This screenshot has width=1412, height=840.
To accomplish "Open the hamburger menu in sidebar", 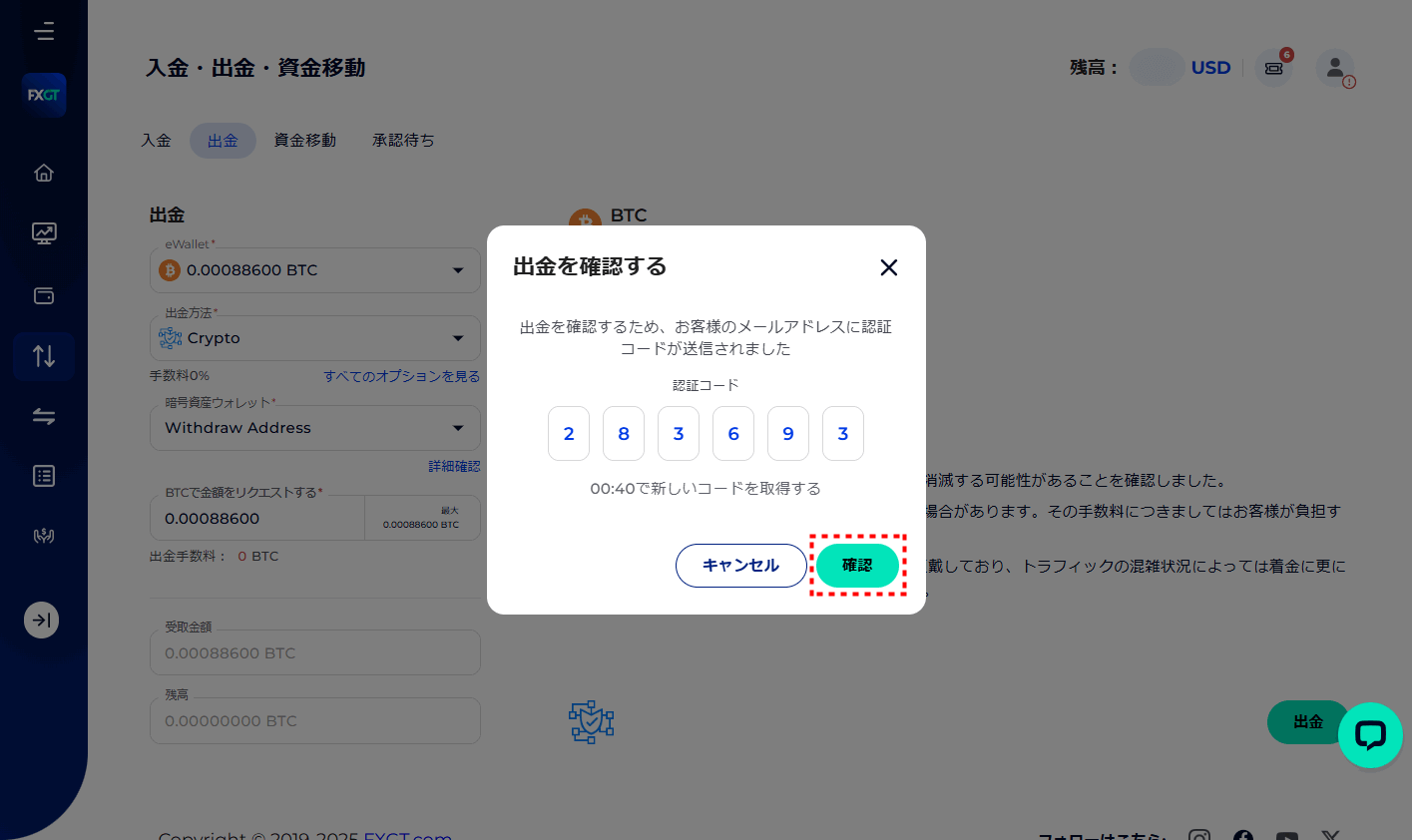I will pyautogui.click(x=44, y=32).
